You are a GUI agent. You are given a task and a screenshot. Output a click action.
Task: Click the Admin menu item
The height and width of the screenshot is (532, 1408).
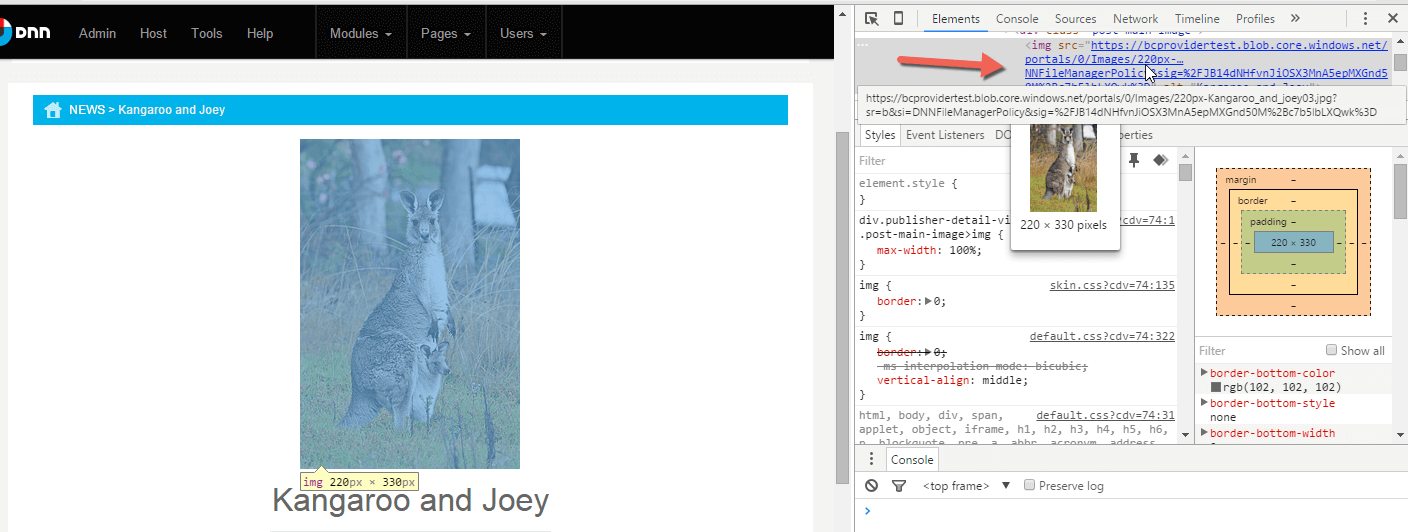pyautogui.click(x=98, y=33)
